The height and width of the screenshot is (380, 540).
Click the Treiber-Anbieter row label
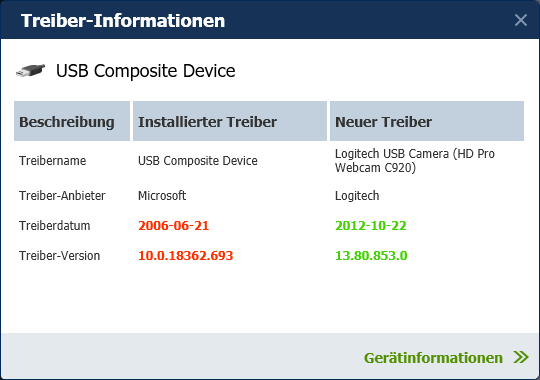click(x=62, y=195)
